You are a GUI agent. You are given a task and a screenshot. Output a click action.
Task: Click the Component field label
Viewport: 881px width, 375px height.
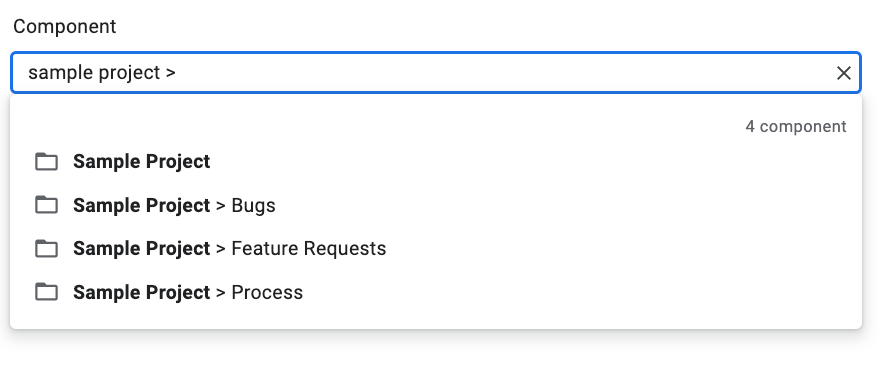coord(65,26)
